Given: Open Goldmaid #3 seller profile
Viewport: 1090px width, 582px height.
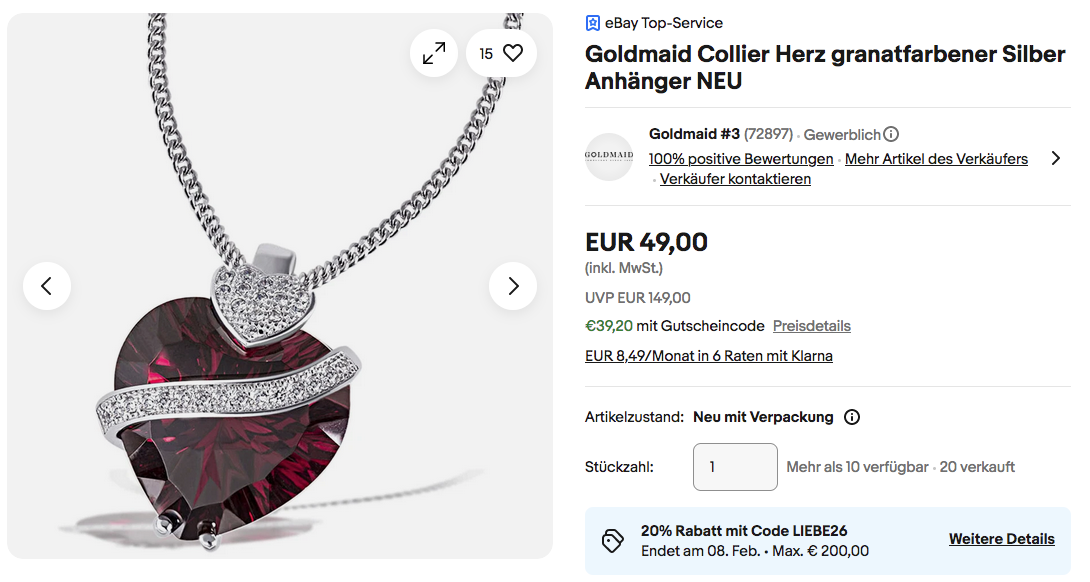Looking at the screenshot, I should click(694, 134).
